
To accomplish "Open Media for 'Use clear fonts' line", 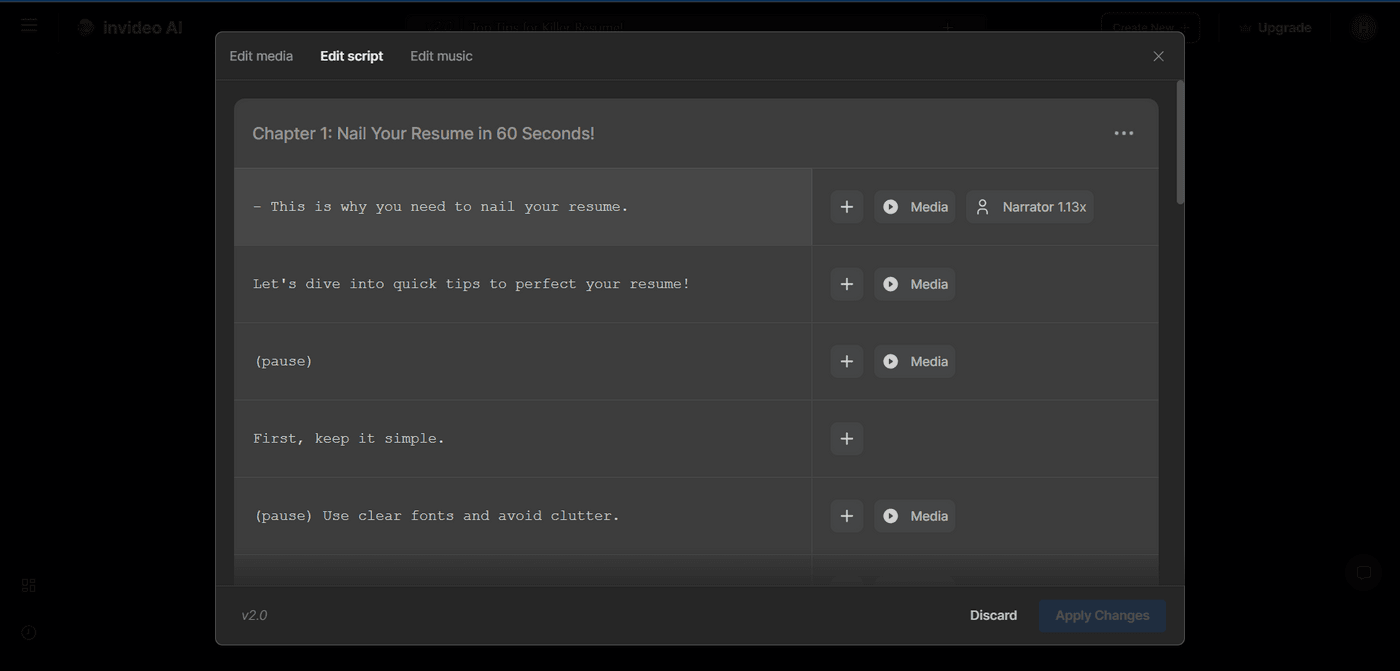I will 915,516.
